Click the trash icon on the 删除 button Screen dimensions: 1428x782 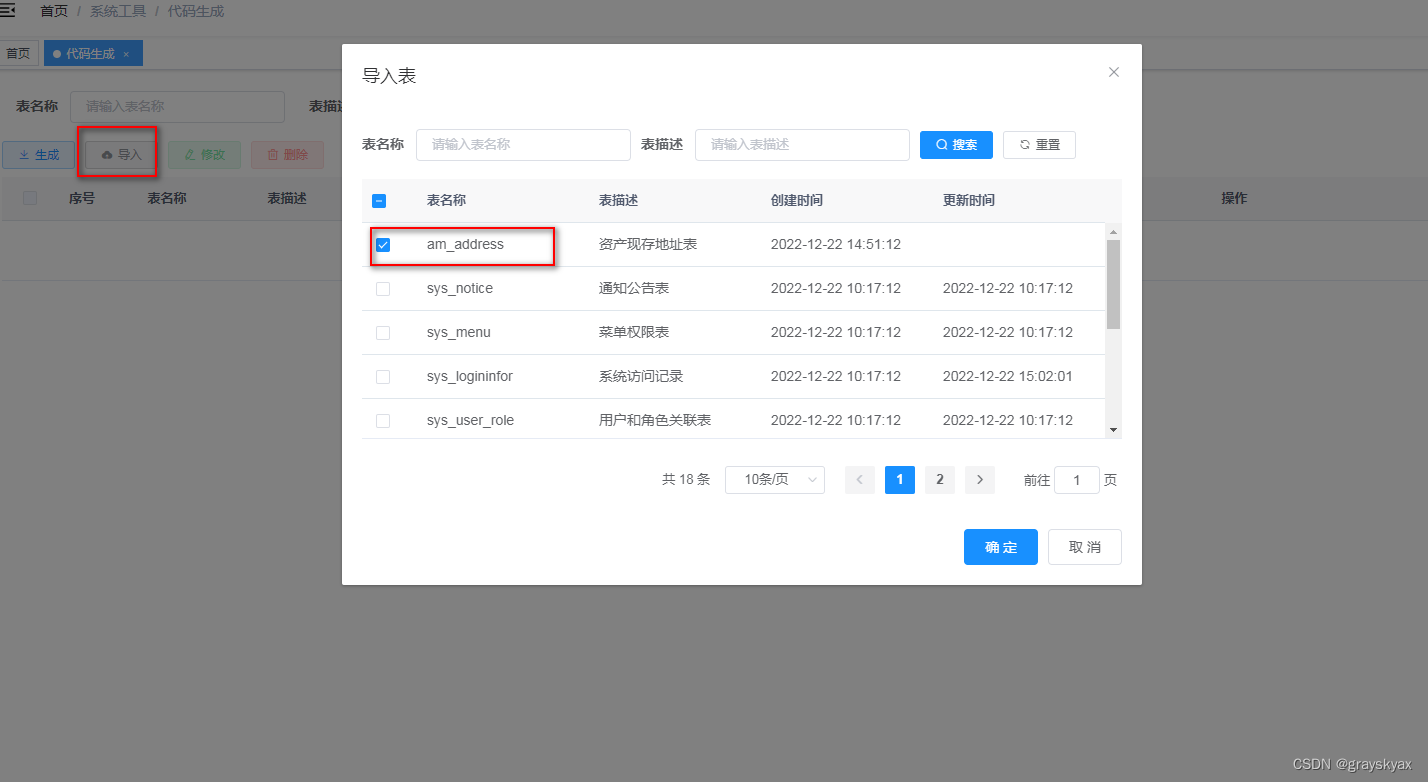[x=272, y=154]
